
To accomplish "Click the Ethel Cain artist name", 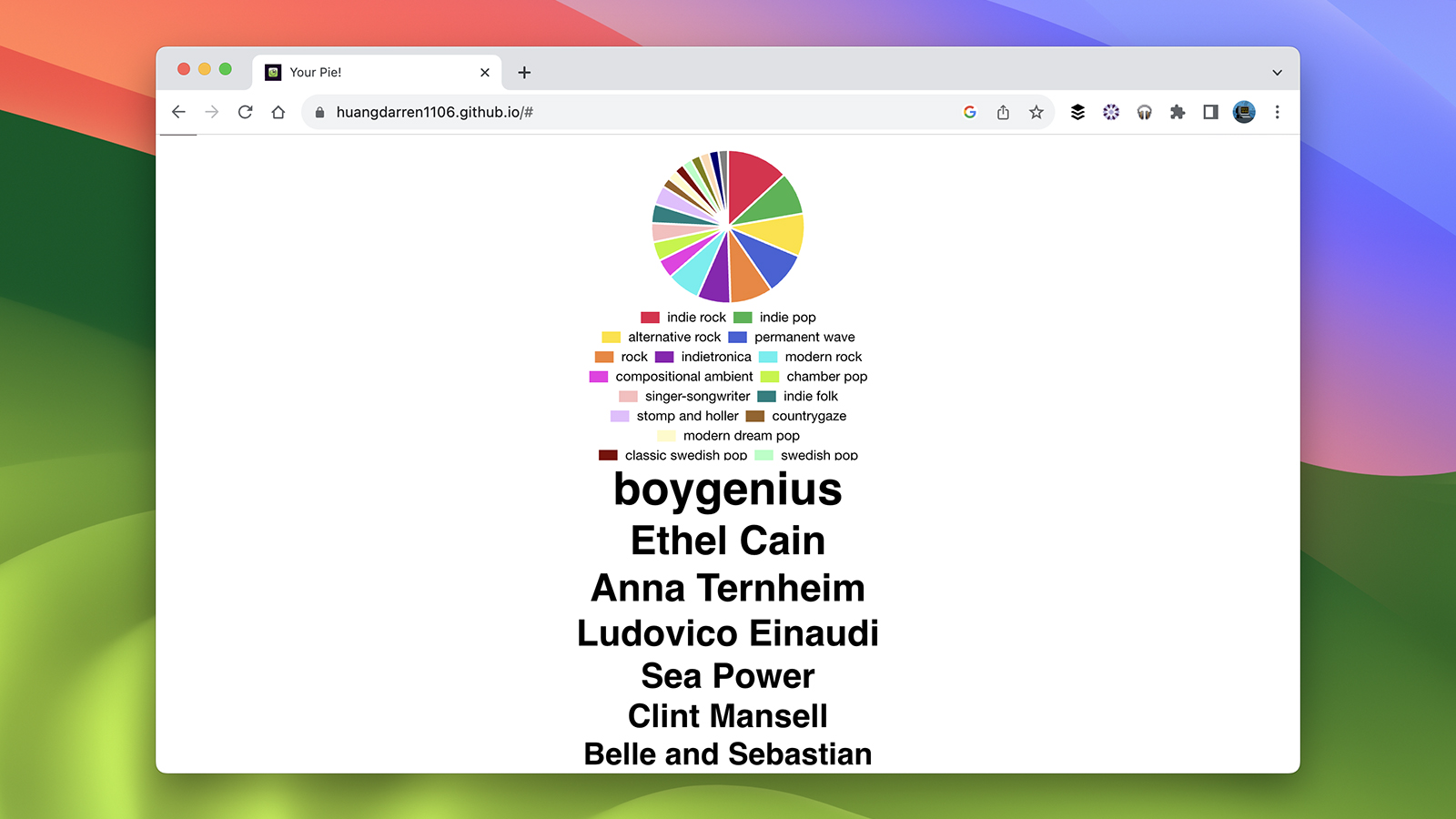I will pyautogui.click(x=728, y=541).
